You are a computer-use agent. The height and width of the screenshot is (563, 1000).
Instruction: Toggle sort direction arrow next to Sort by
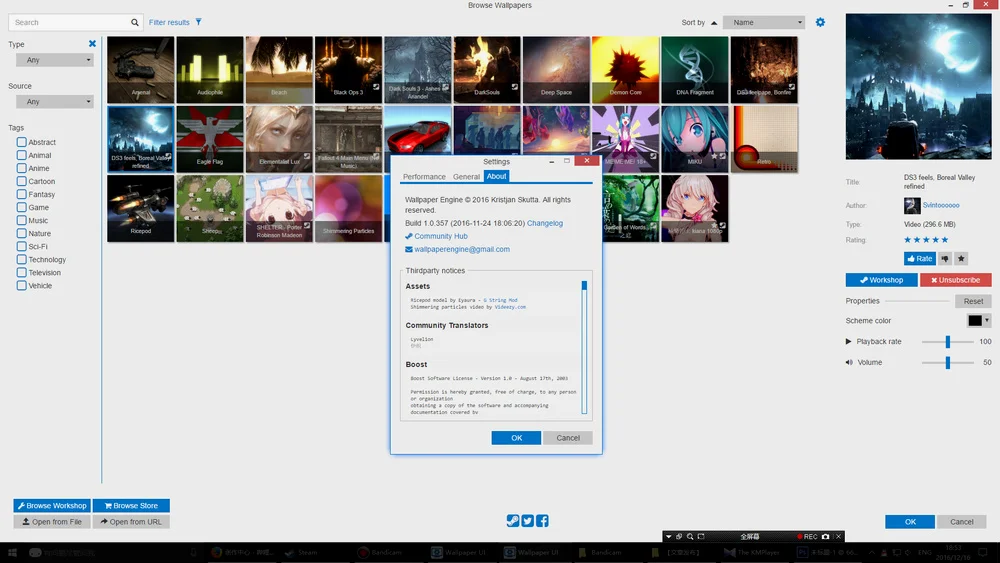click(714, 23)
